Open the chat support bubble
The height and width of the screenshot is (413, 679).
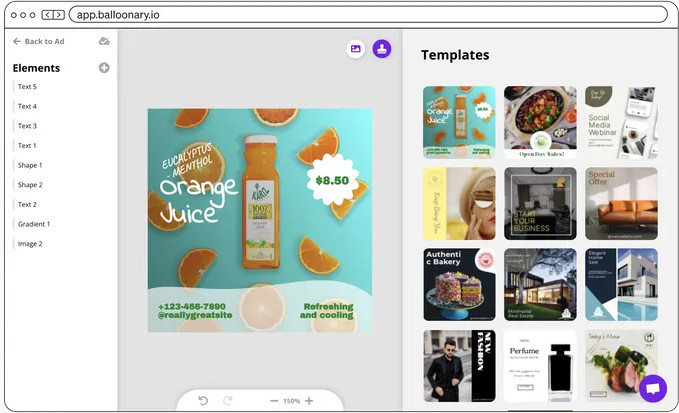pos(653,388)
